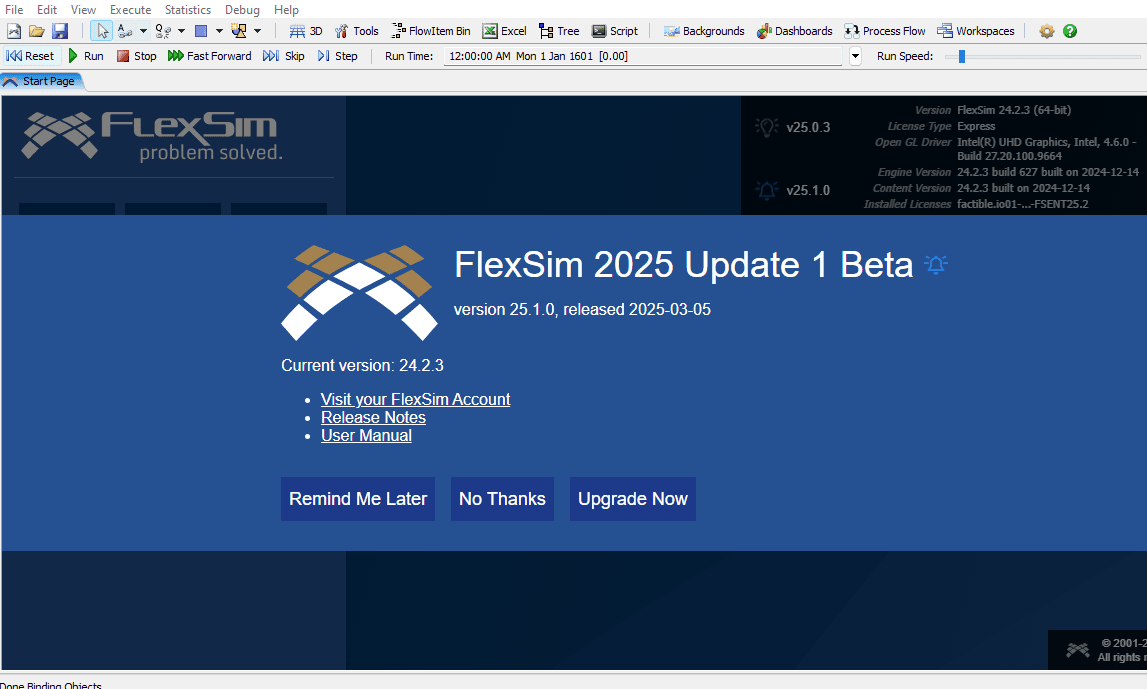Image resolution: width=1147 pixels, height=689 pixels.
Task: Select the standard pointer mode arrow
Action: click(102, 31)
